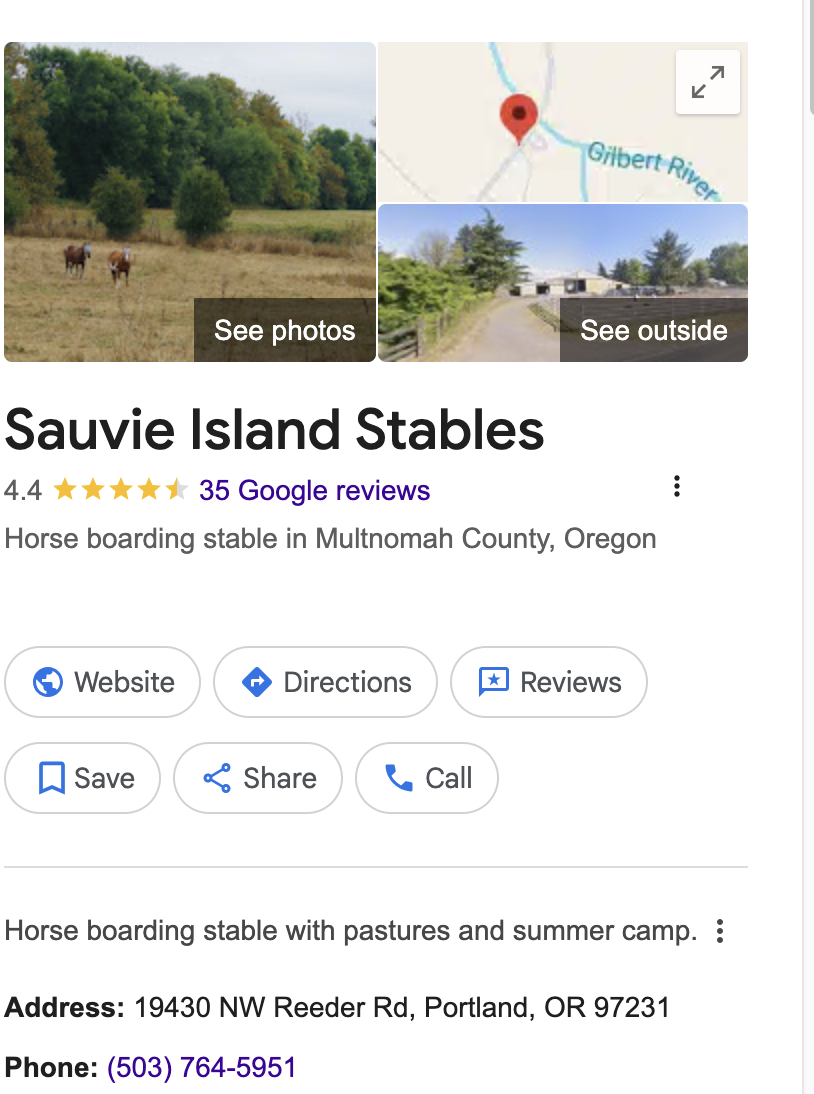
Task: Open the 35 Google reviews link
Action: tap(314, 491)
